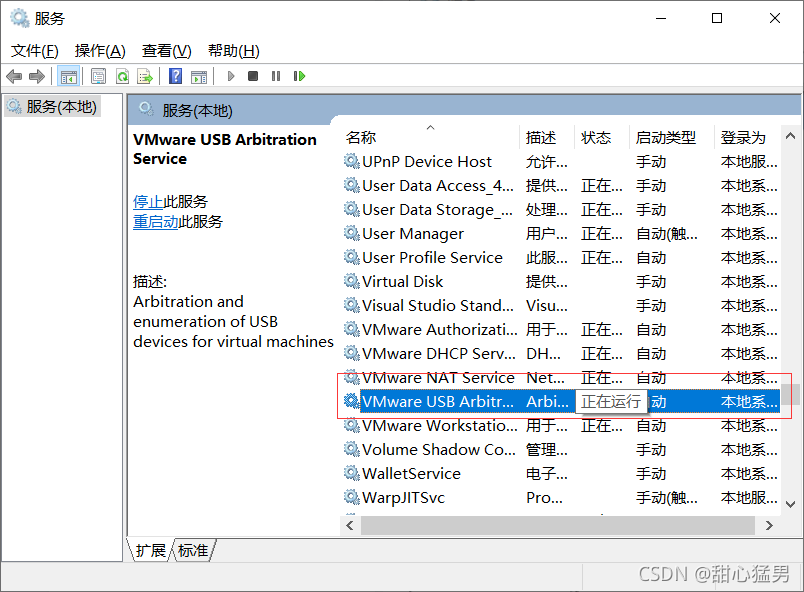The width and height of the screenshot is (804, 592).
Task: Sort by the 登录为 column header
Action: [747, 137]
